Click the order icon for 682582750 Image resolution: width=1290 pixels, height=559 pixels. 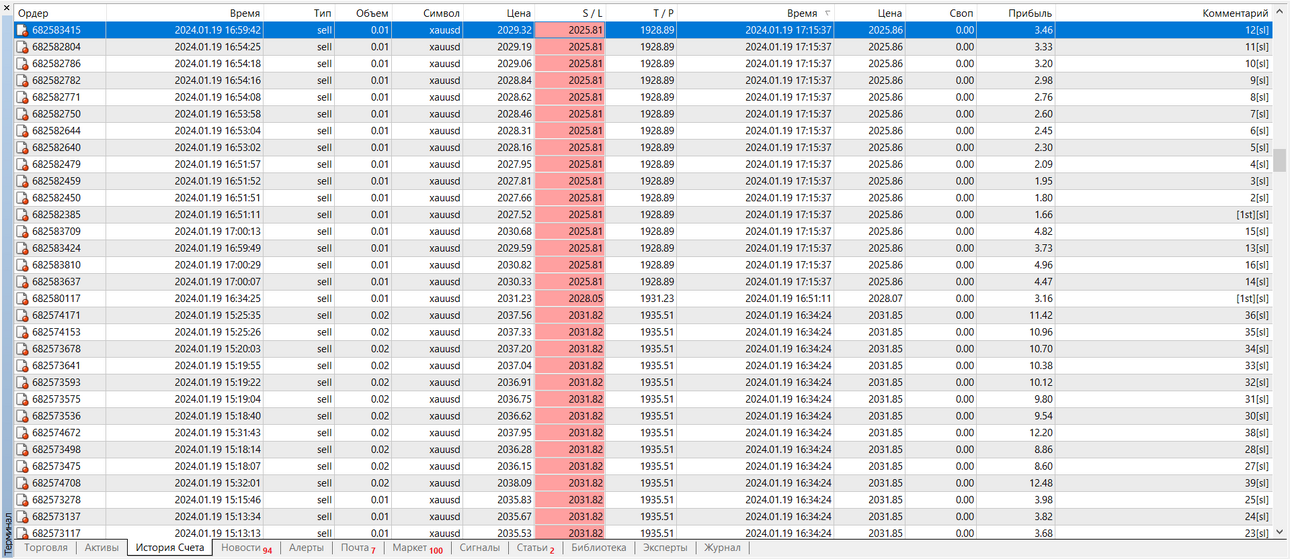(x=22, y=114)
